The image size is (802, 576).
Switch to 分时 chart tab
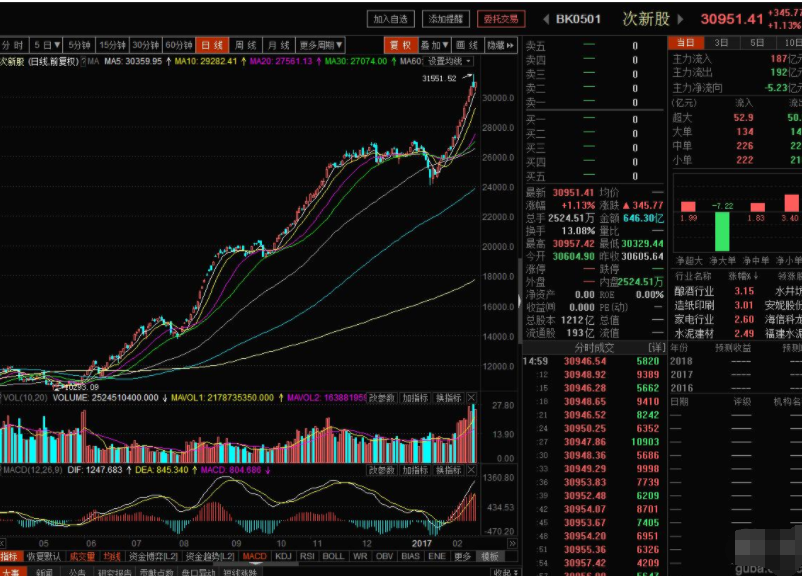(x=13, y=45)
